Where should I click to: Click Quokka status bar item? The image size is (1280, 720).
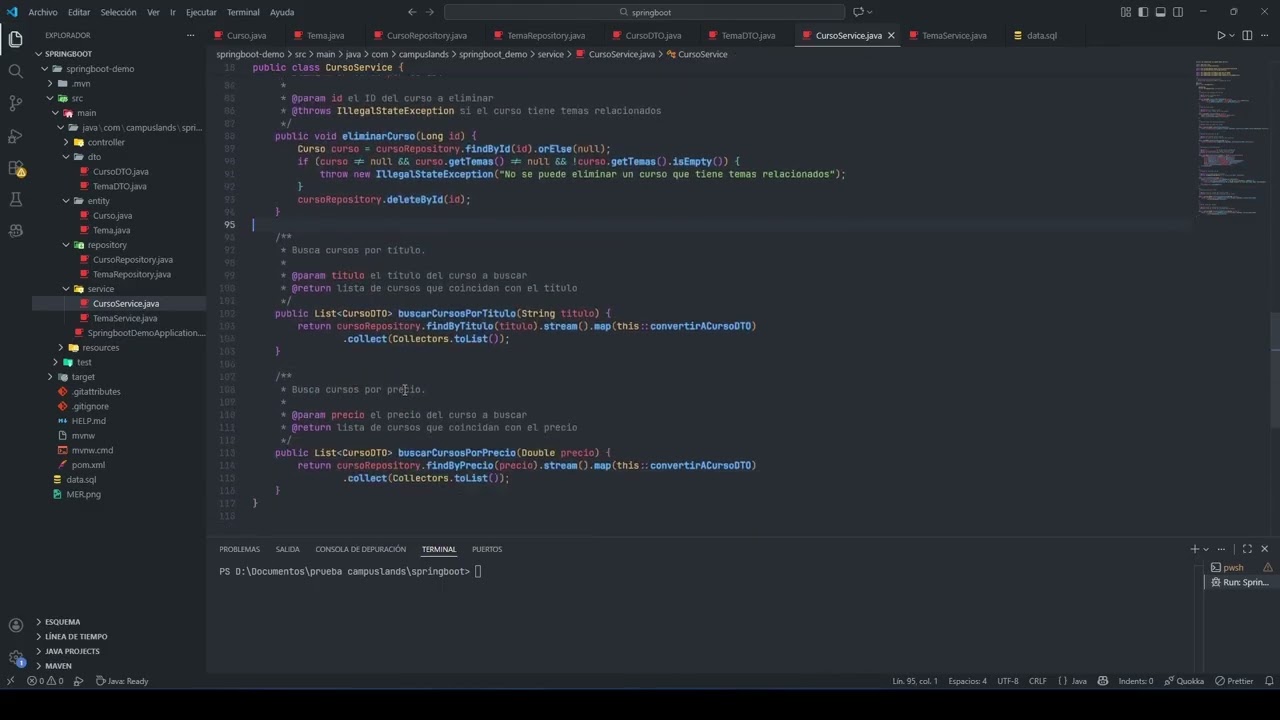(1184, 681)
